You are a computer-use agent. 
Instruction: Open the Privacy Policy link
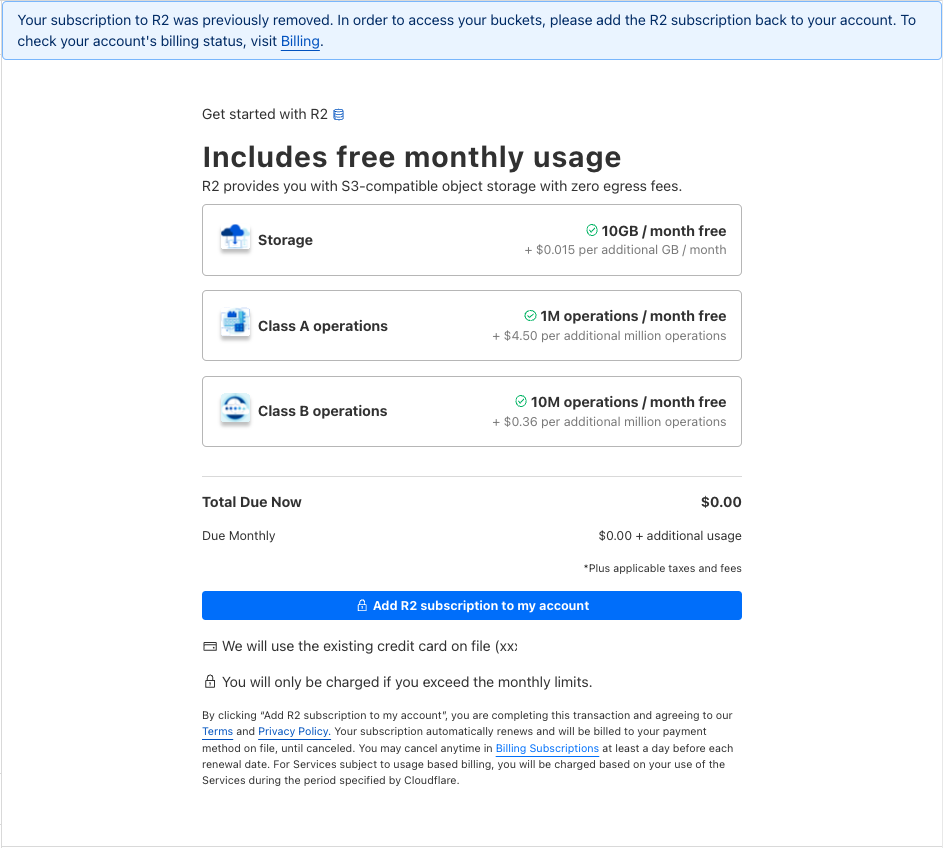[293, 732]
